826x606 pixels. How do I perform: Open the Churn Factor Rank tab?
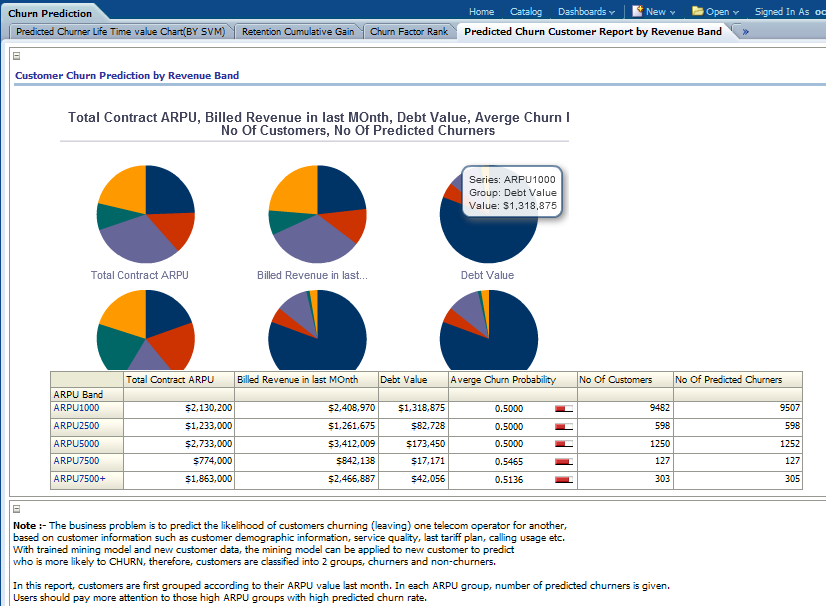pos(409,32)
